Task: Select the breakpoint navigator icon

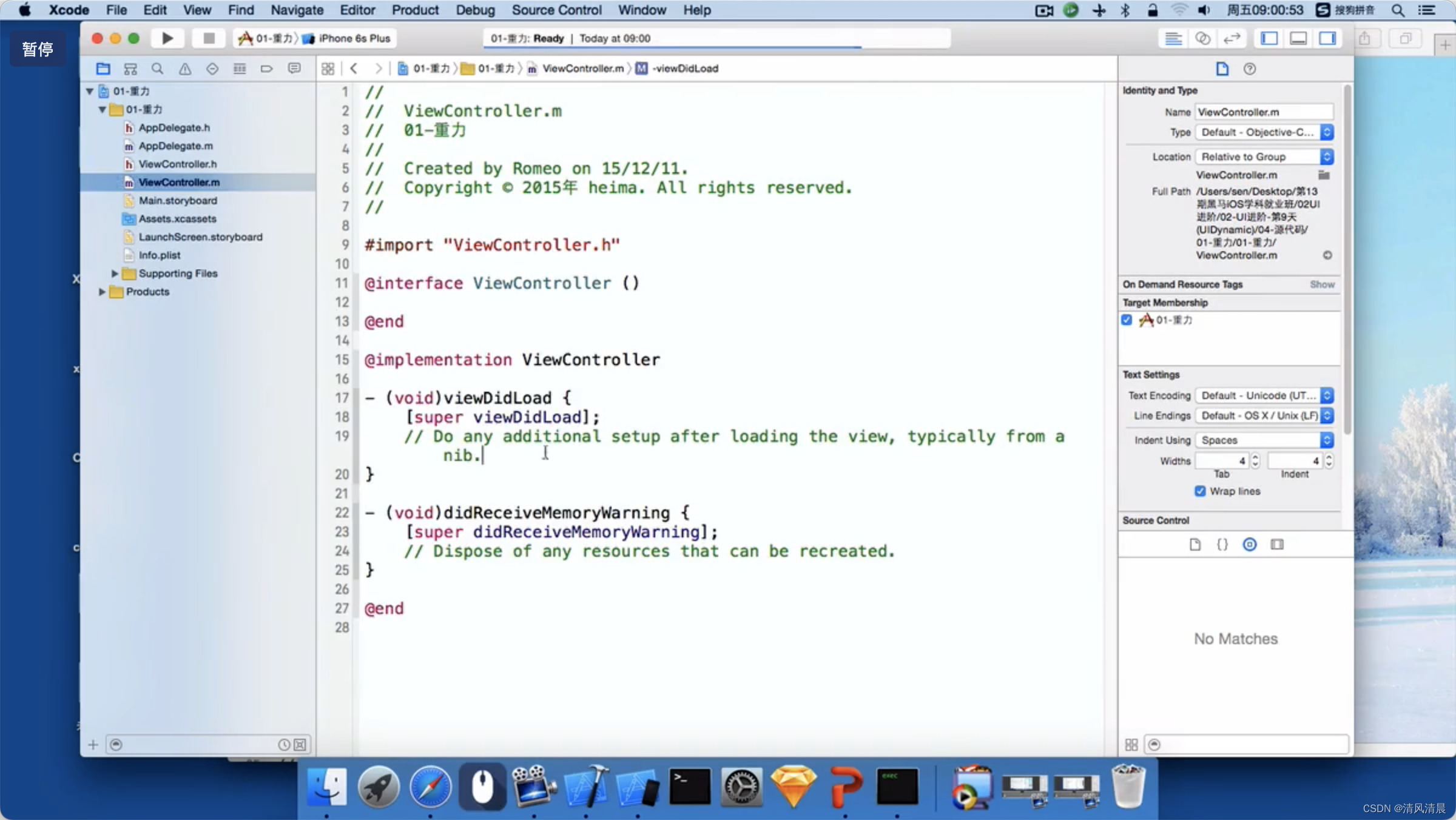Action: (x=266, y=68)
